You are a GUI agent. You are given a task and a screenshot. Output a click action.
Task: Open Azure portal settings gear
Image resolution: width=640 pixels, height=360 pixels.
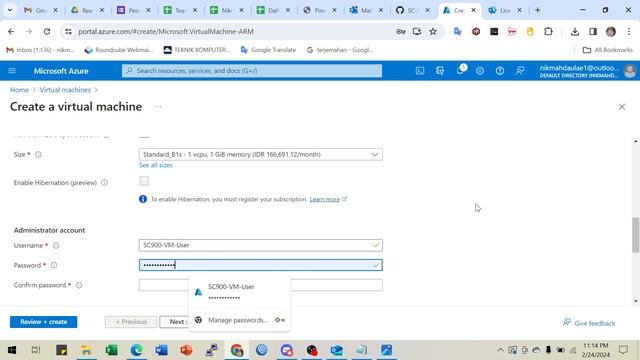pos(480,71)
